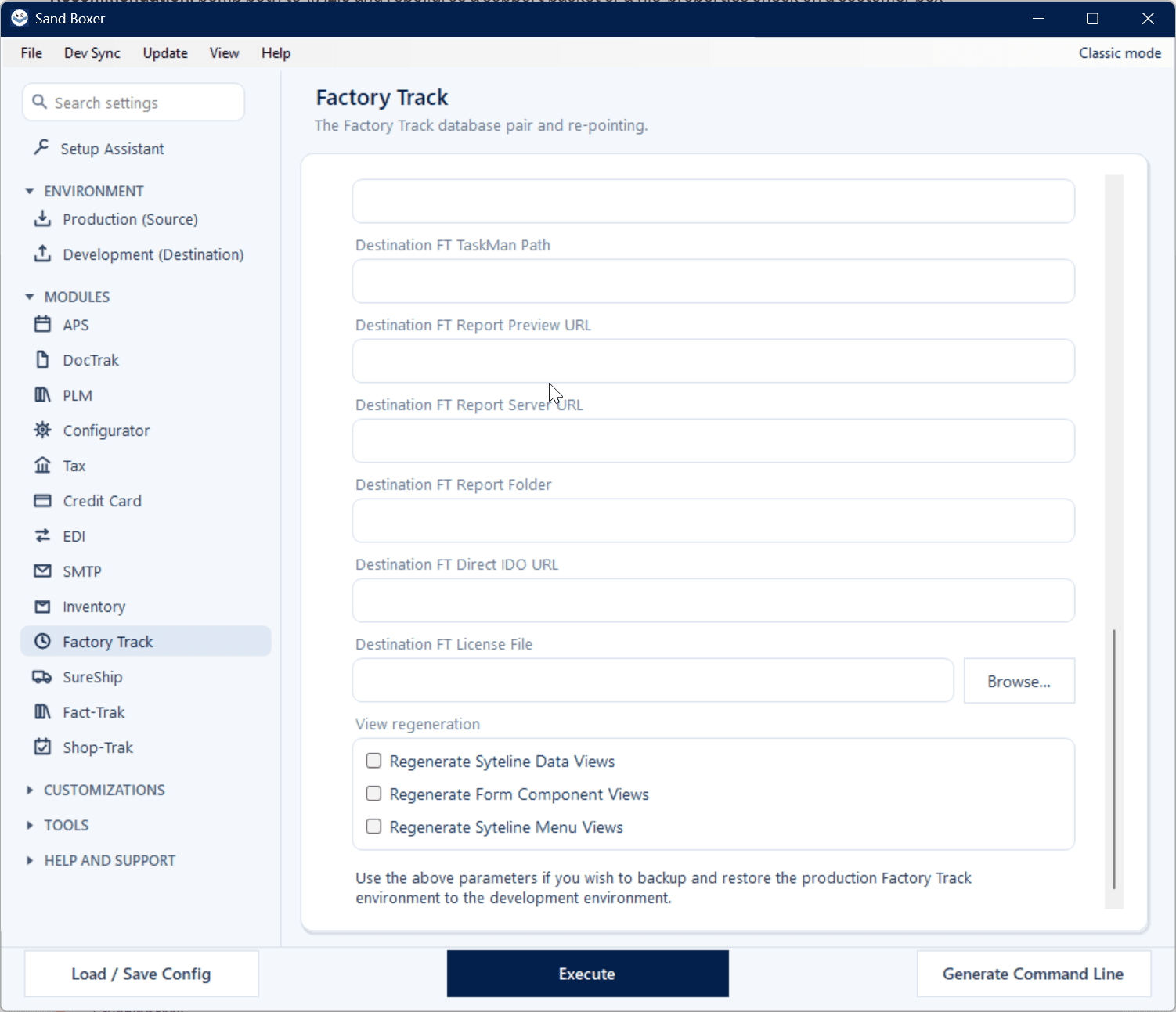Viewport: 1176px width, 1012px height.
Task: Open the File menu
Action: tap(31, 52)
